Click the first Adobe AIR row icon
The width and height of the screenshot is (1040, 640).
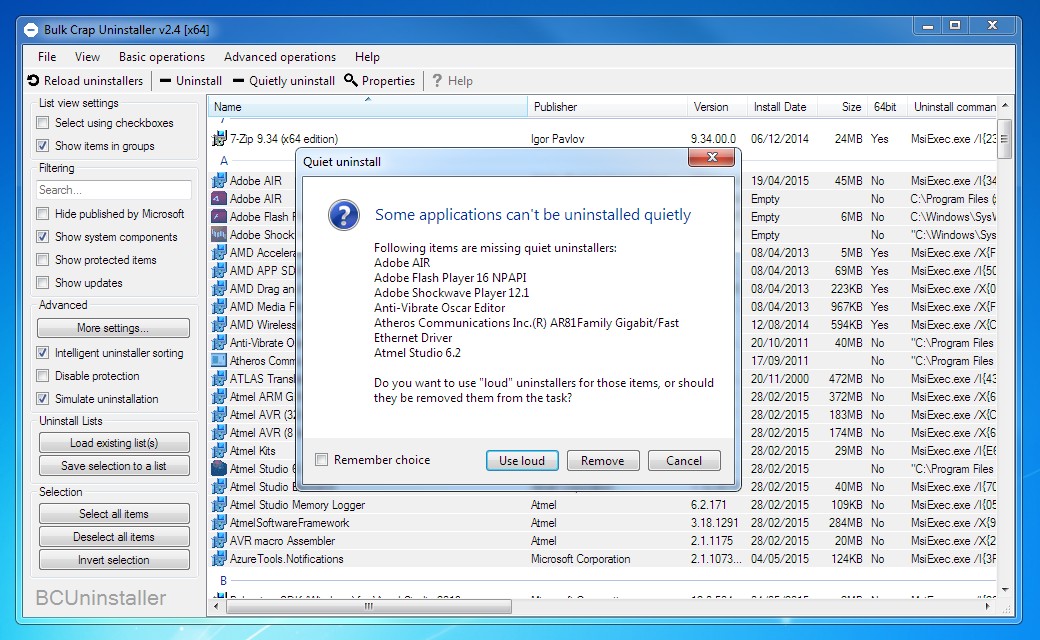point(219,180)
